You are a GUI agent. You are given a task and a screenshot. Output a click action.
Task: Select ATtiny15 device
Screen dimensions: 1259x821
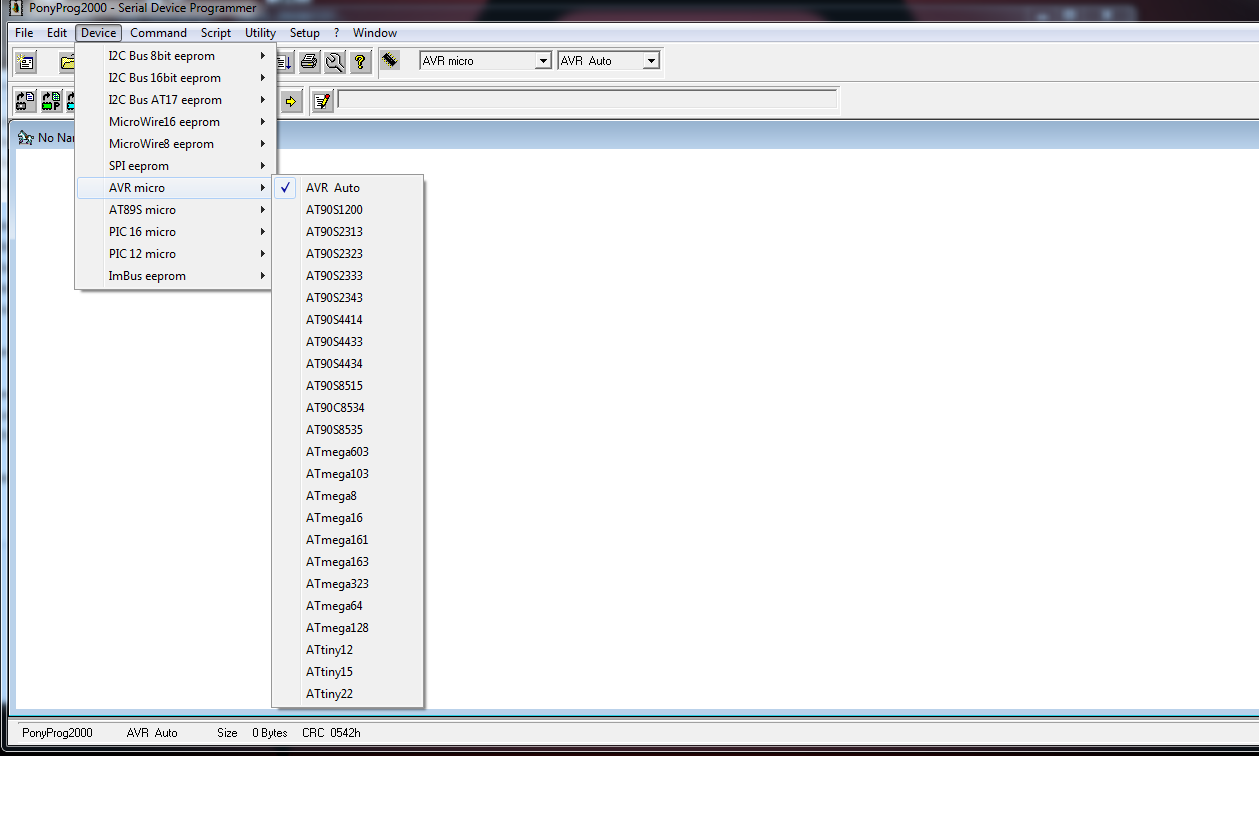click(x=348, y=672)
